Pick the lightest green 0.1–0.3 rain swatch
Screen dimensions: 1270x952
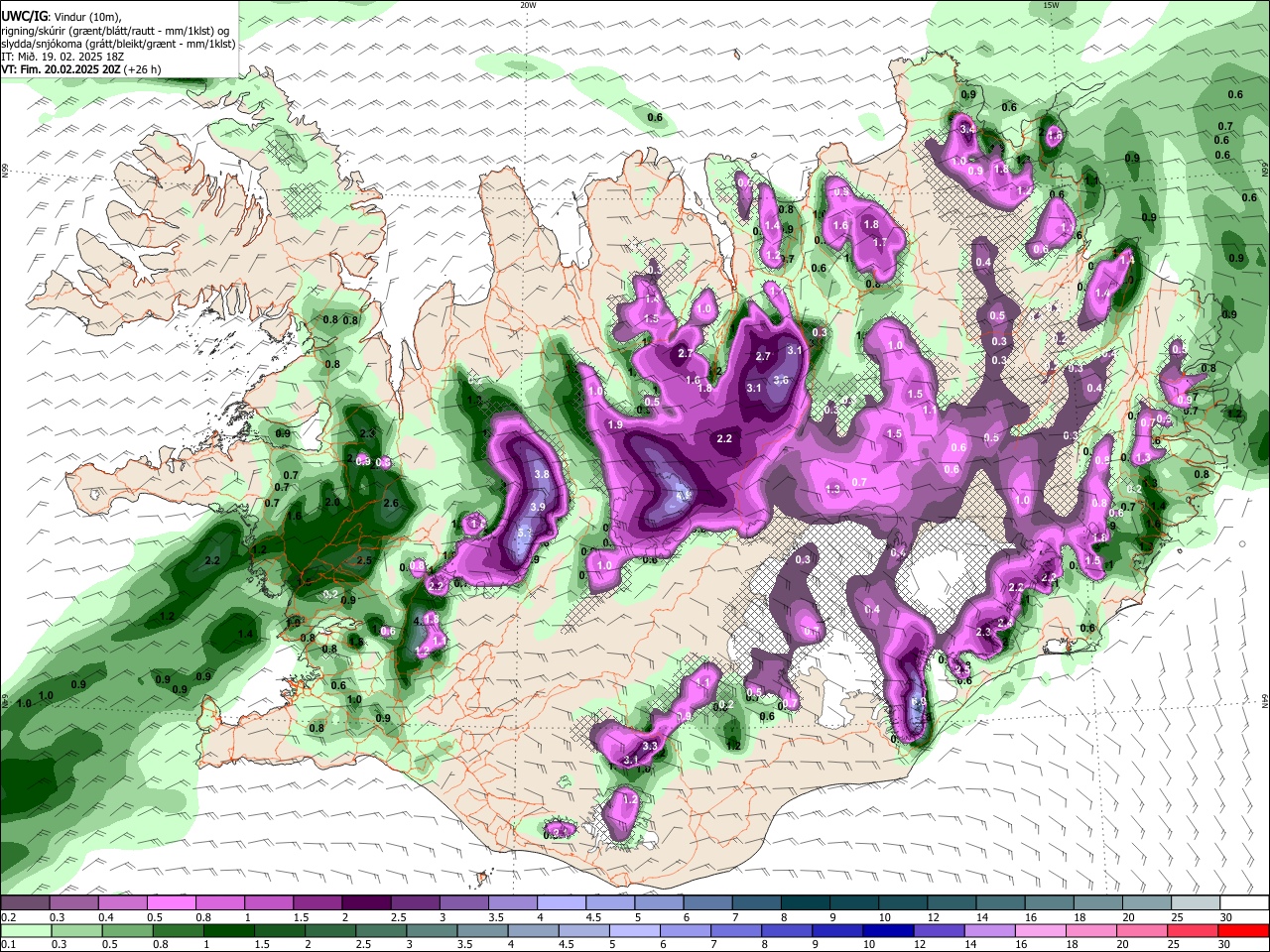pos(25,930)
